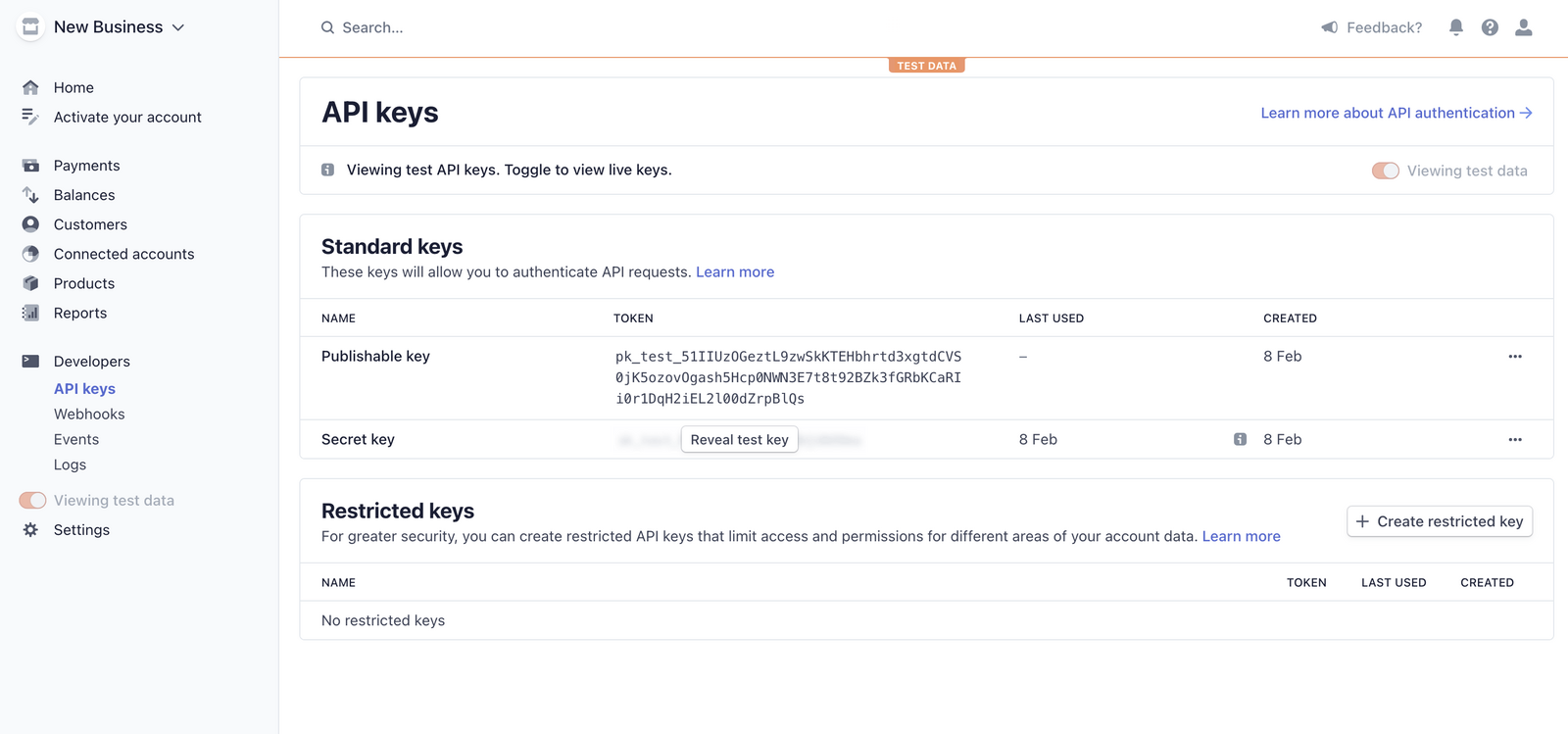Image resolution: width=1568 pixels, height=734 pixels.
Task: Click the Balances arrows icon
Action: [30, 195]
